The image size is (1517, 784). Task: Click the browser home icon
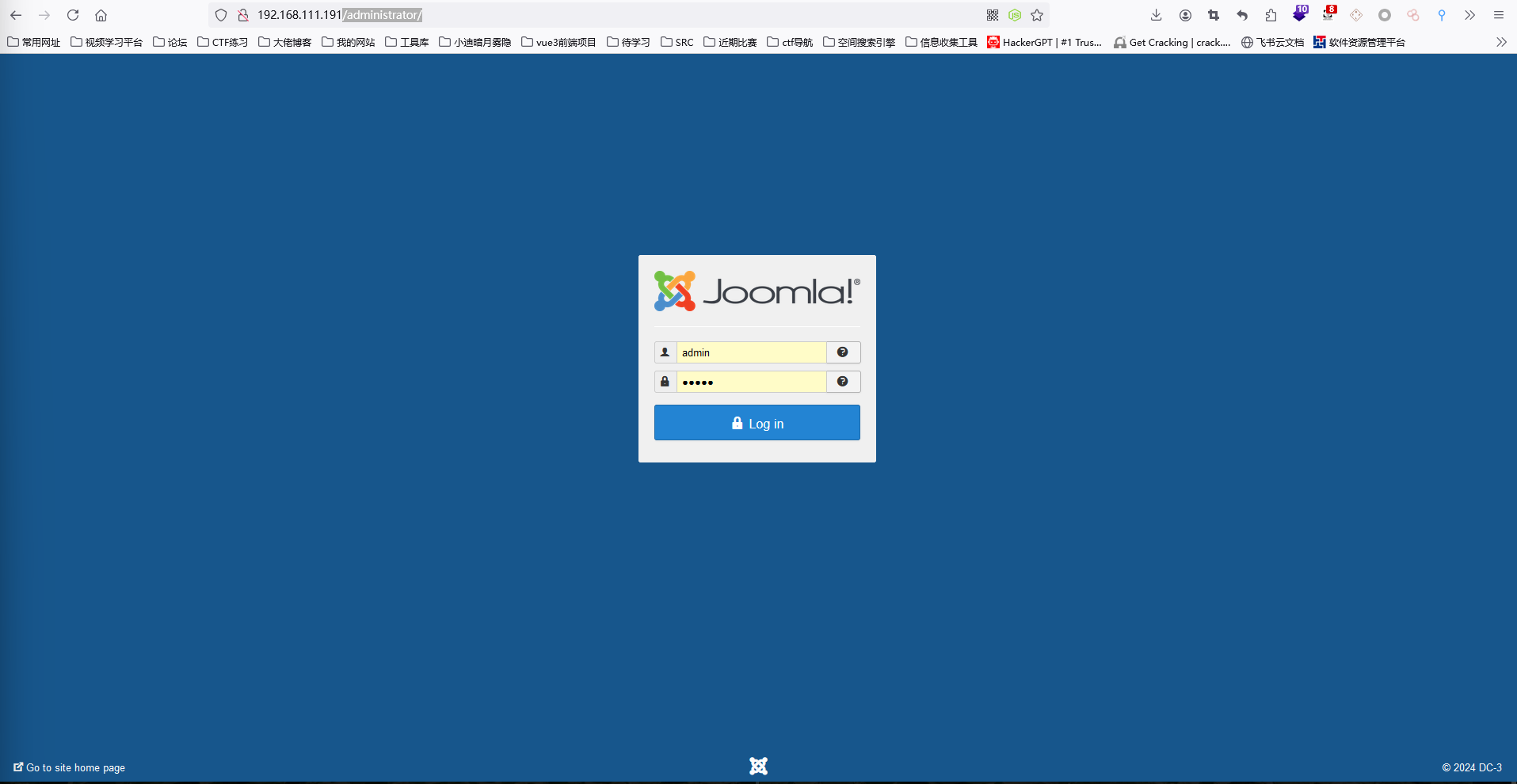point(101,15)
